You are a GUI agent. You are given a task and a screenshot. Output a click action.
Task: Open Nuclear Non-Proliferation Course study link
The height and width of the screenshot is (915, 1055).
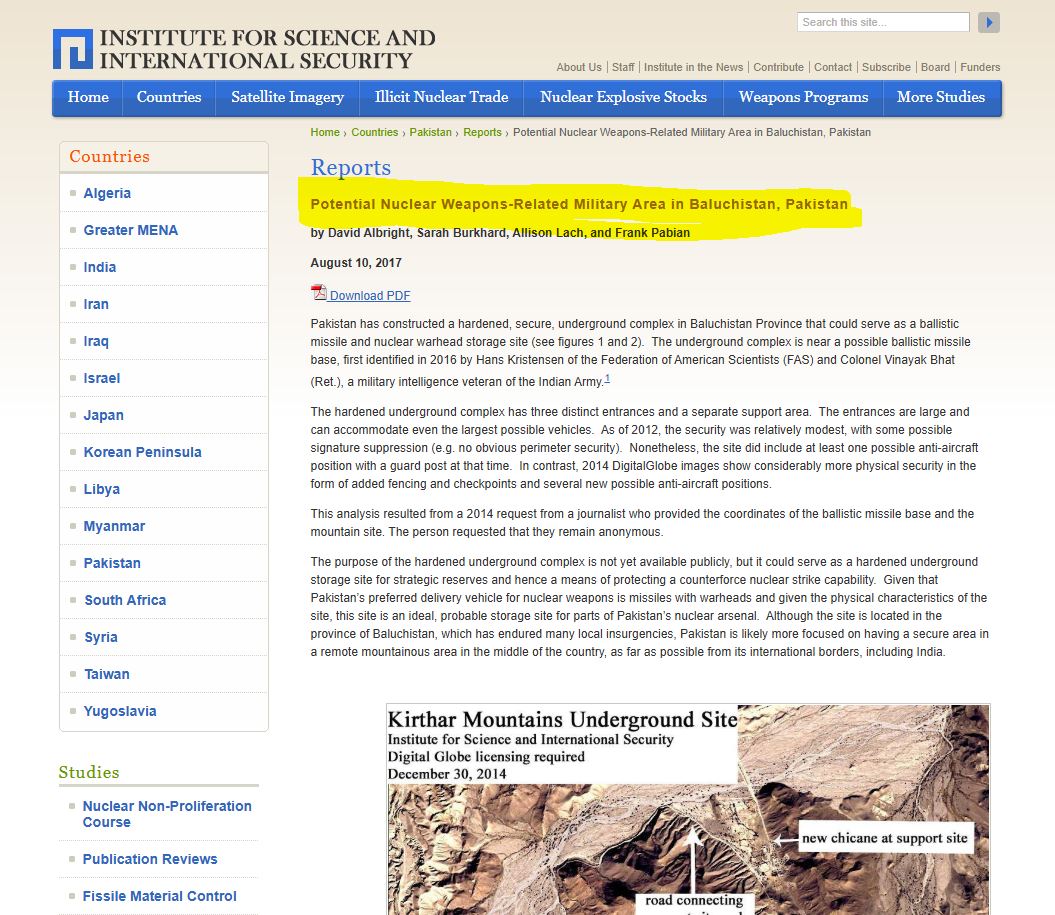167,814
